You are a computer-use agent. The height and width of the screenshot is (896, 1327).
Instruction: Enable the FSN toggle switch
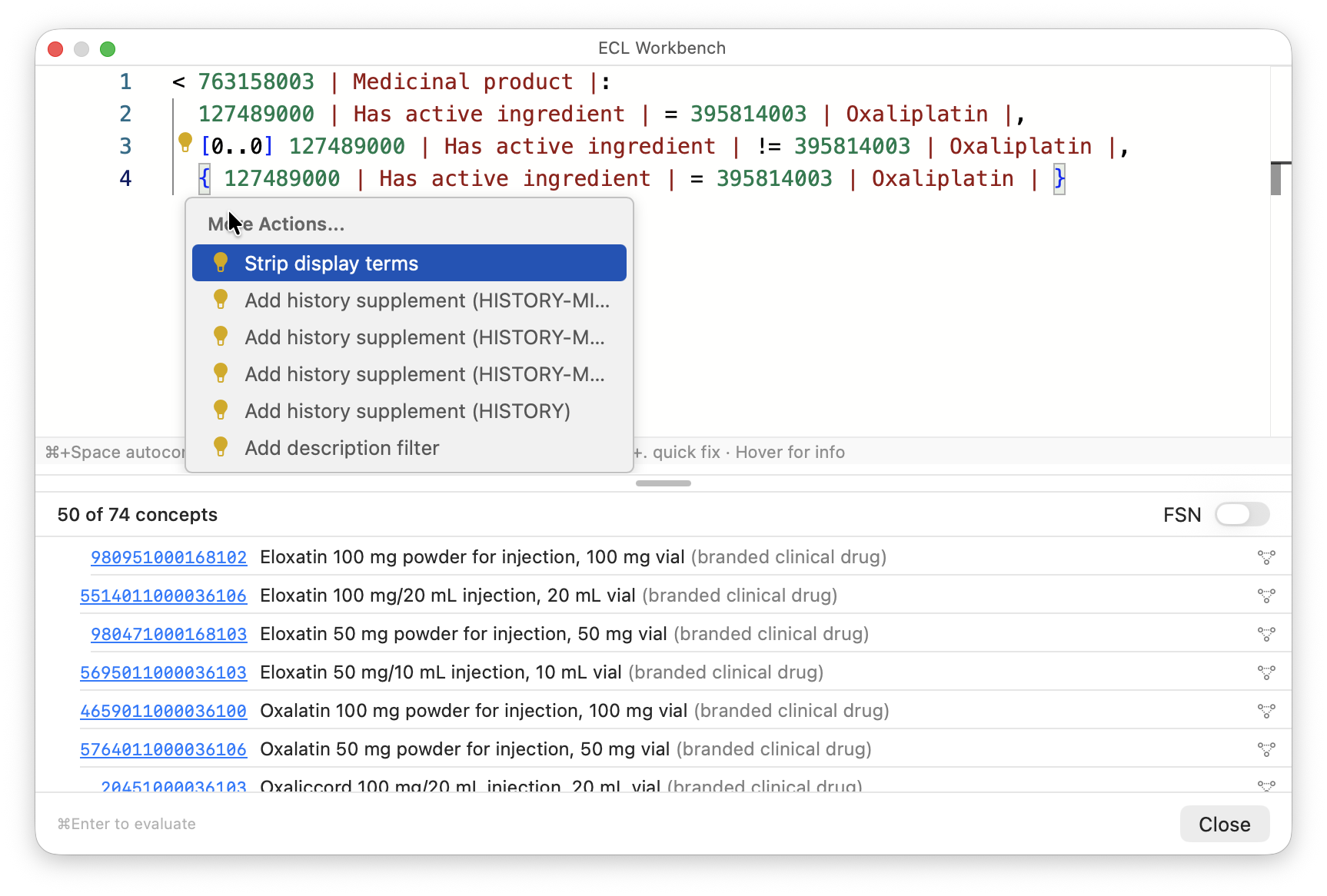[1242, 515]
